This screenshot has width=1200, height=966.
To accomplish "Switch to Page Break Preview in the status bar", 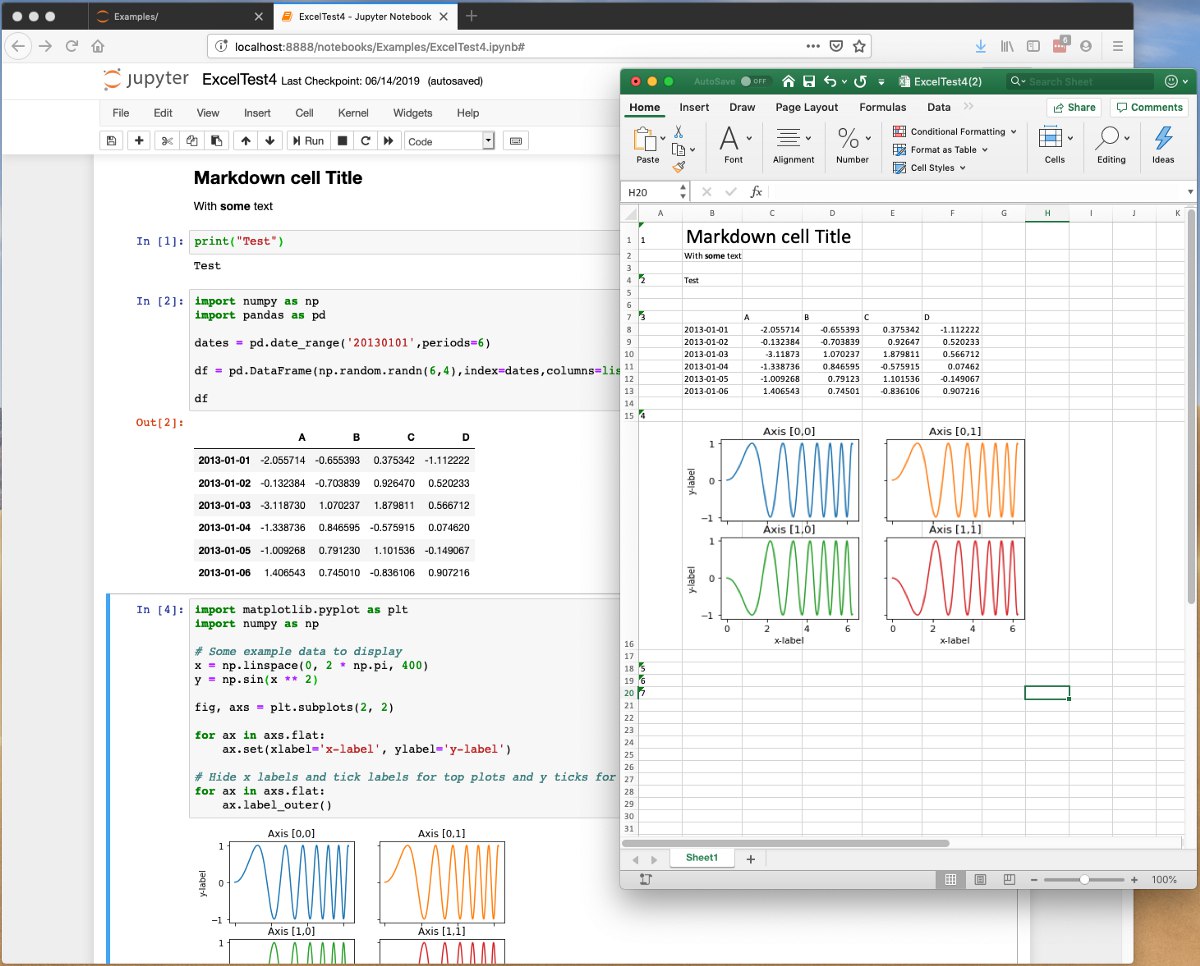I will 1010,879.
